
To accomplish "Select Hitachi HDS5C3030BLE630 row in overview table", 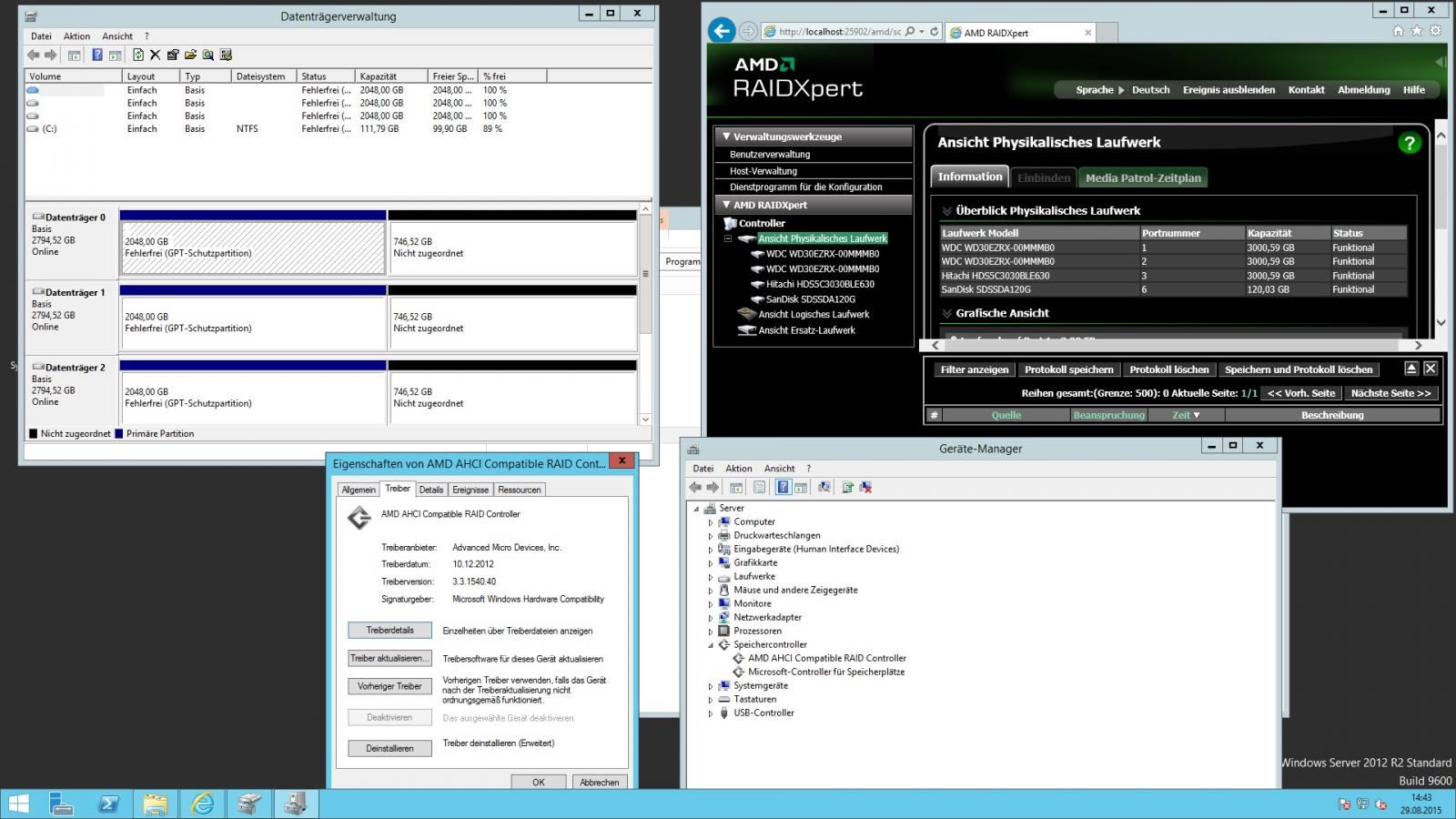I will pos(1173,276).
